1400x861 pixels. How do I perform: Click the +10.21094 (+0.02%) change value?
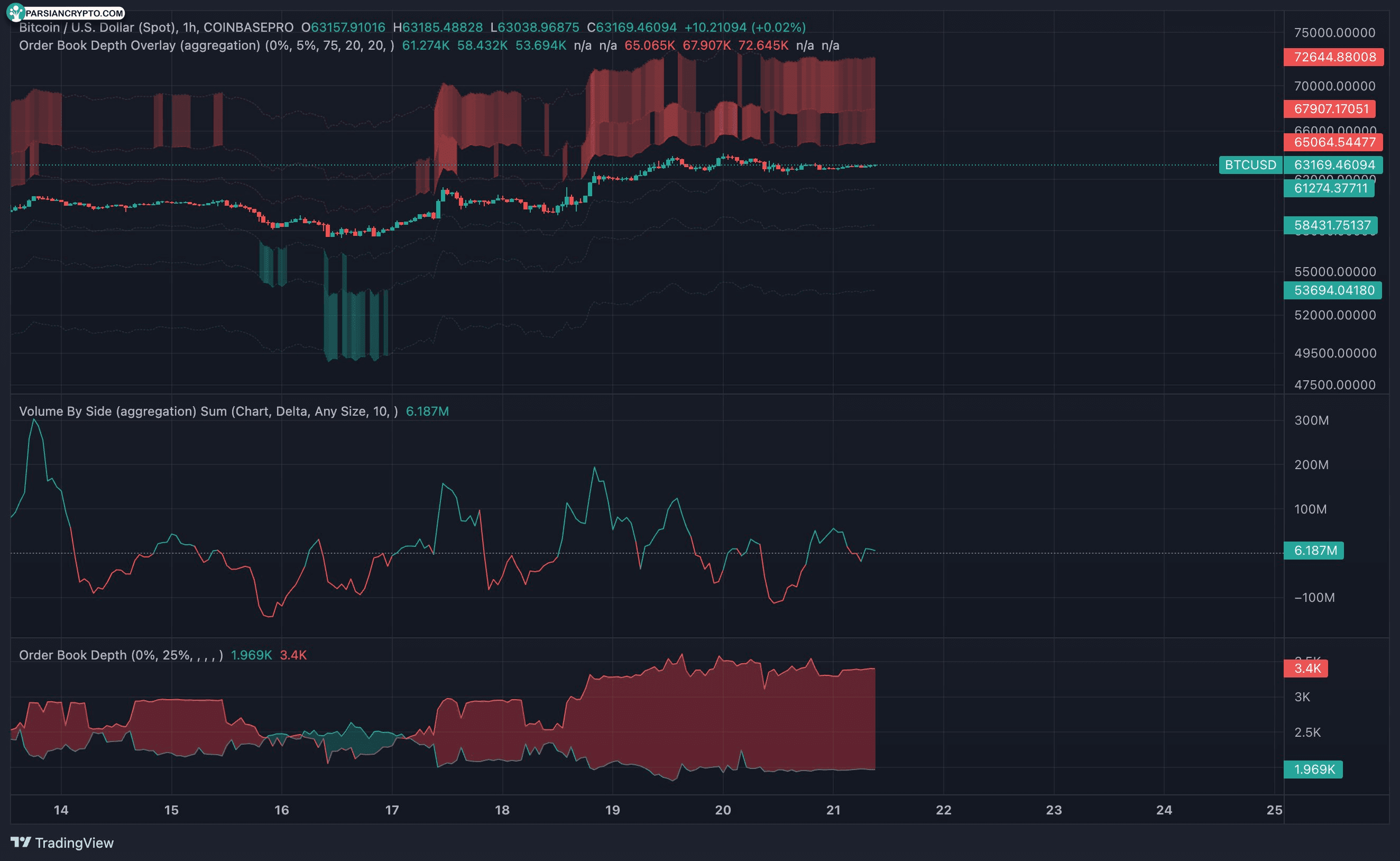click(745, 28)
